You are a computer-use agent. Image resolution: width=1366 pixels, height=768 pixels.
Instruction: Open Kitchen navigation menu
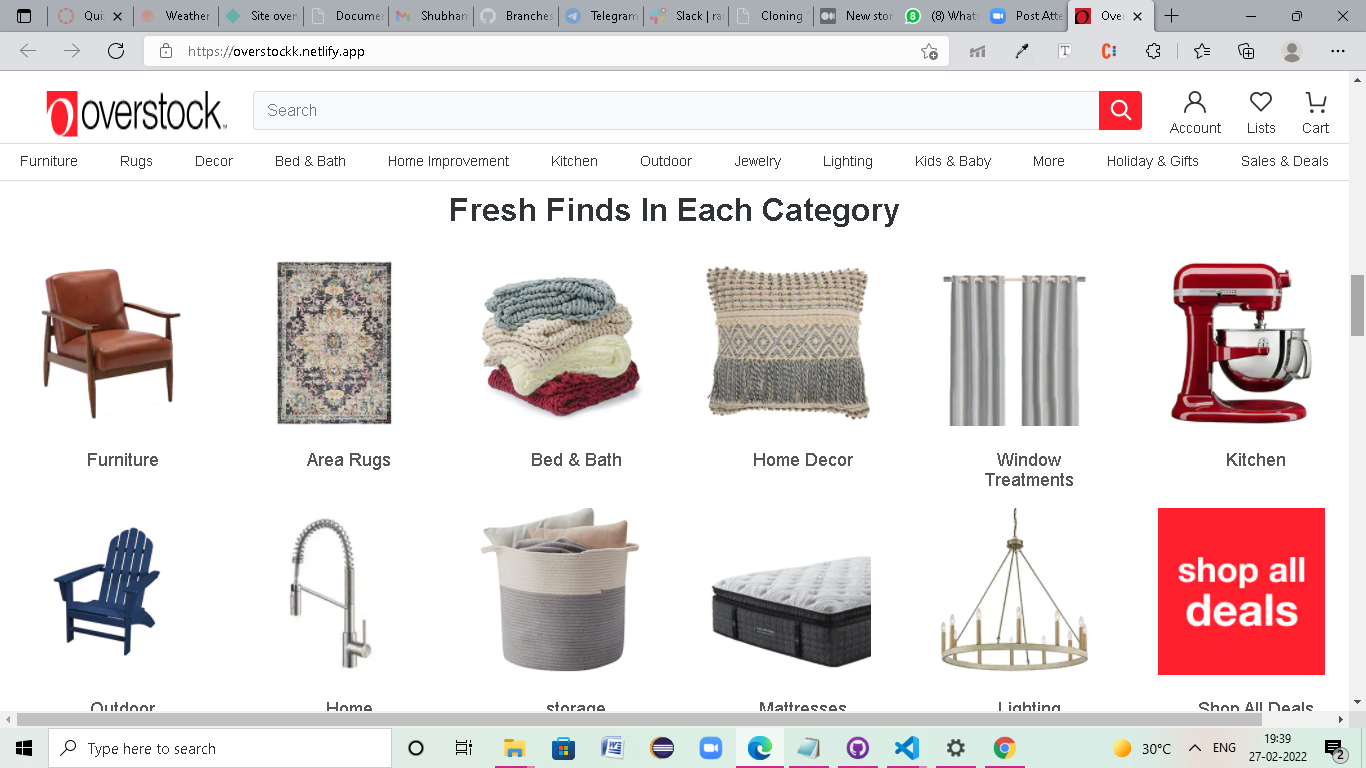(x=574, y=161)
